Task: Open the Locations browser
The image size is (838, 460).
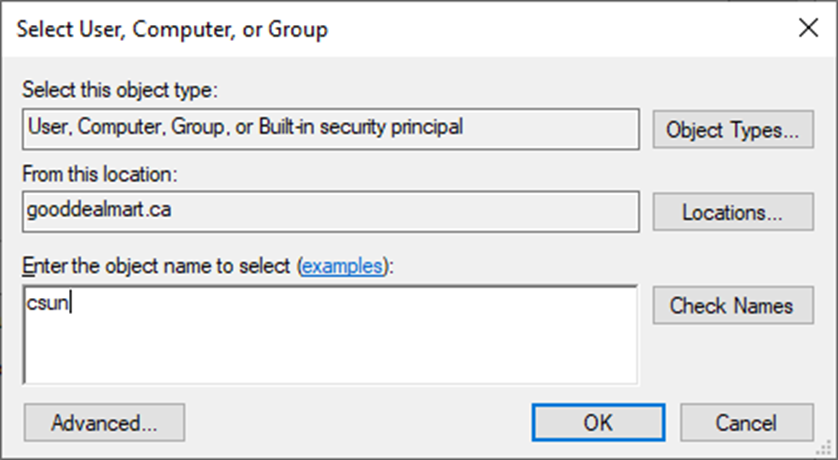Action: [733, 212]
